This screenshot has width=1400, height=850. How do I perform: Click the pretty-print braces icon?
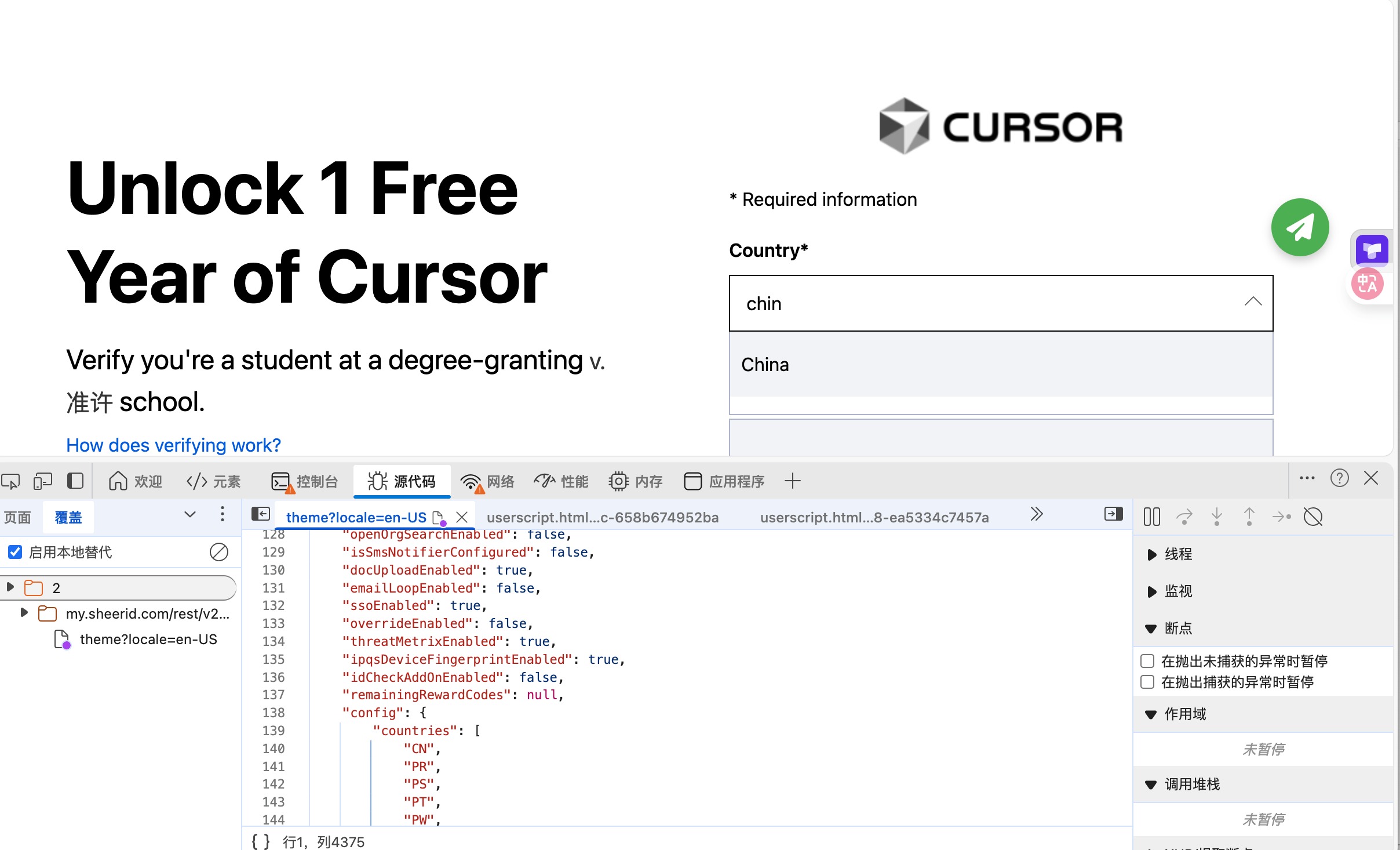[x=260, y=841]
